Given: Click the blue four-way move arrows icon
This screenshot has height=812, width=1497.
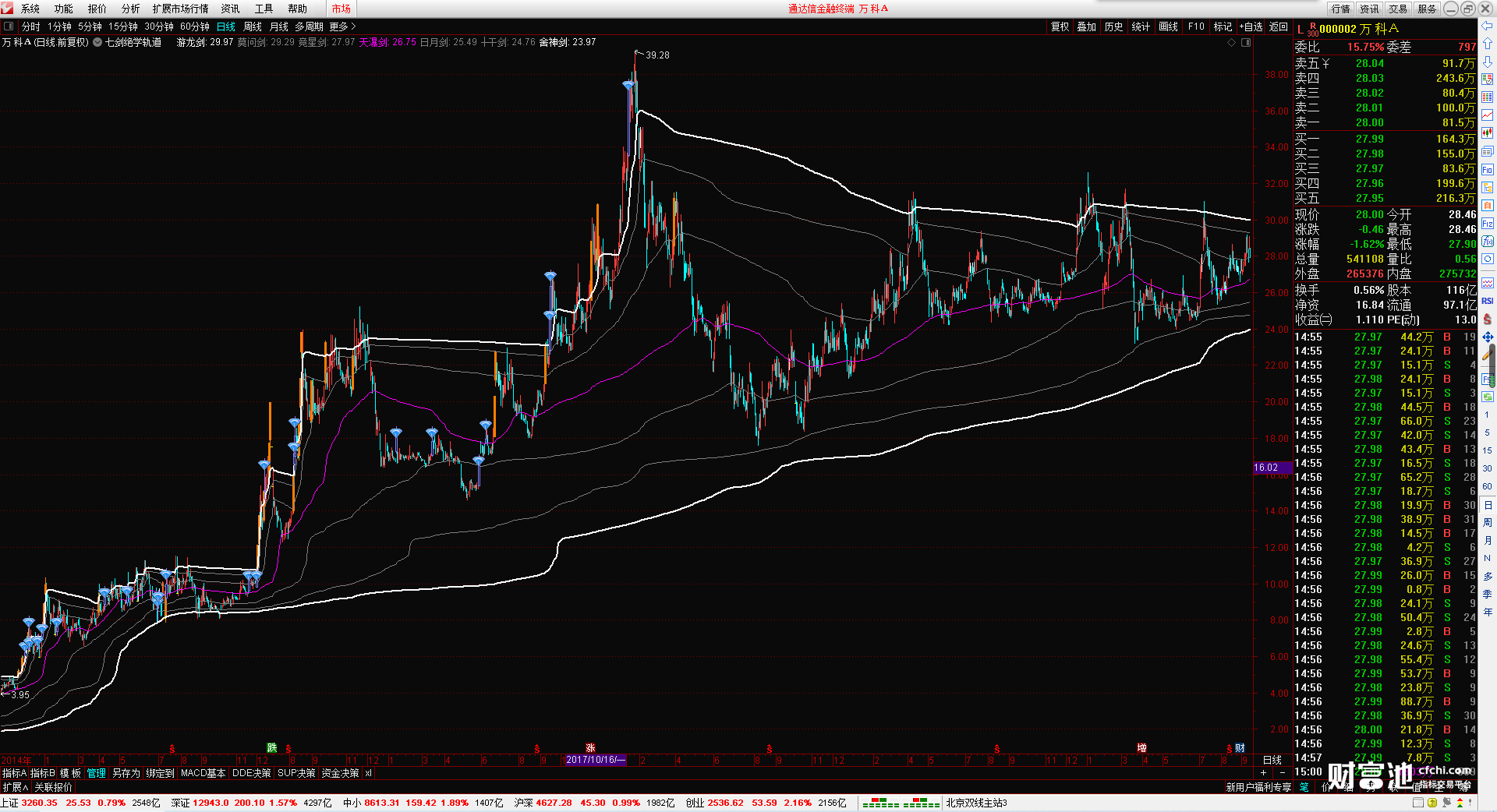Looking at the screenshot, I should 1487,337.
